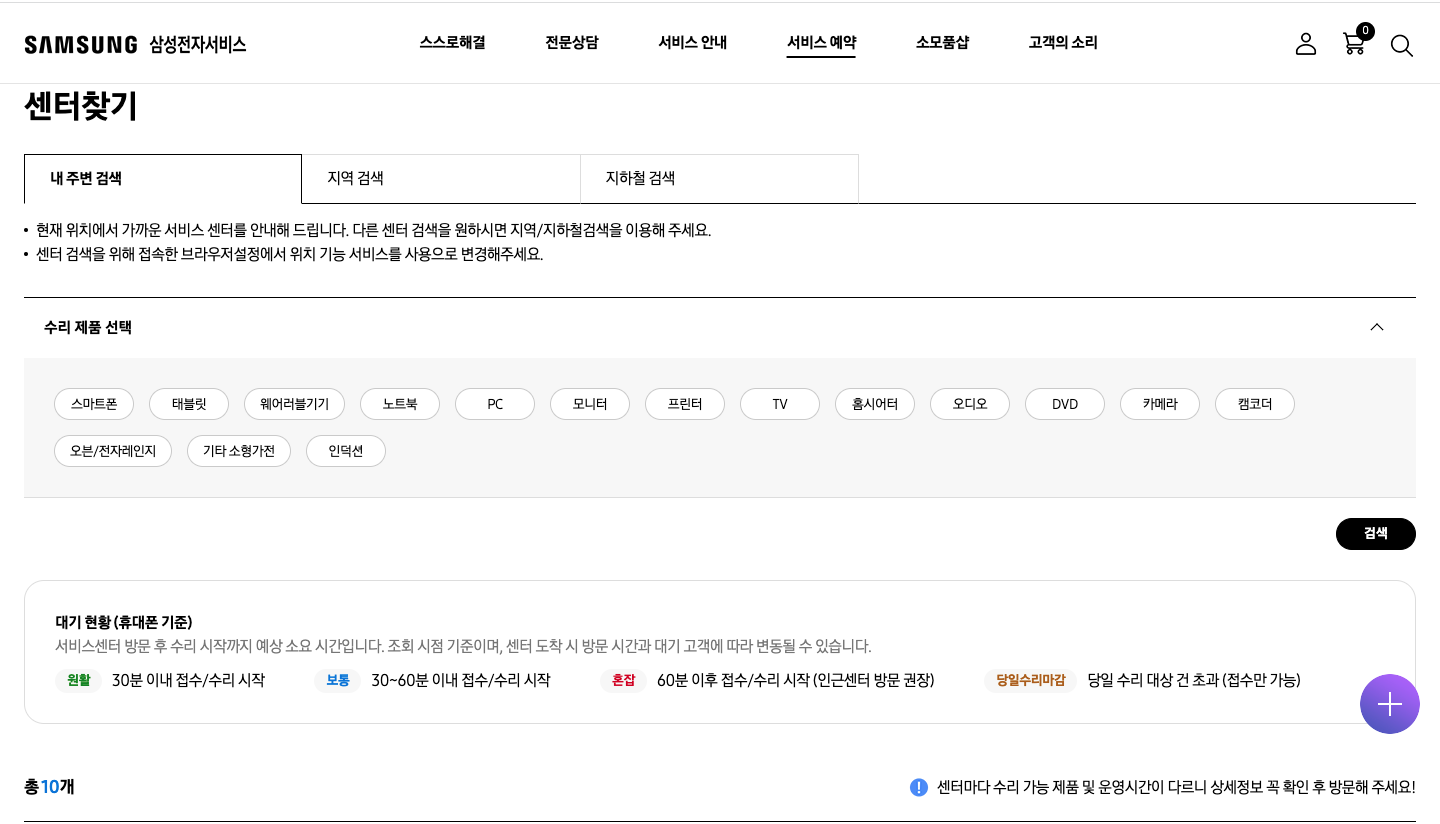Toggle the 노트북 product filter
This screenshot has width=1440, height=824.
point(399,404)
